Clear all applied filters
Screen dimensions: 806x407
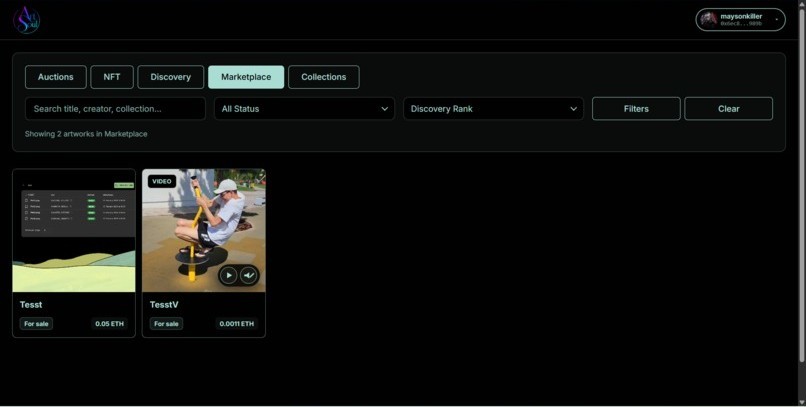point(728,109)
